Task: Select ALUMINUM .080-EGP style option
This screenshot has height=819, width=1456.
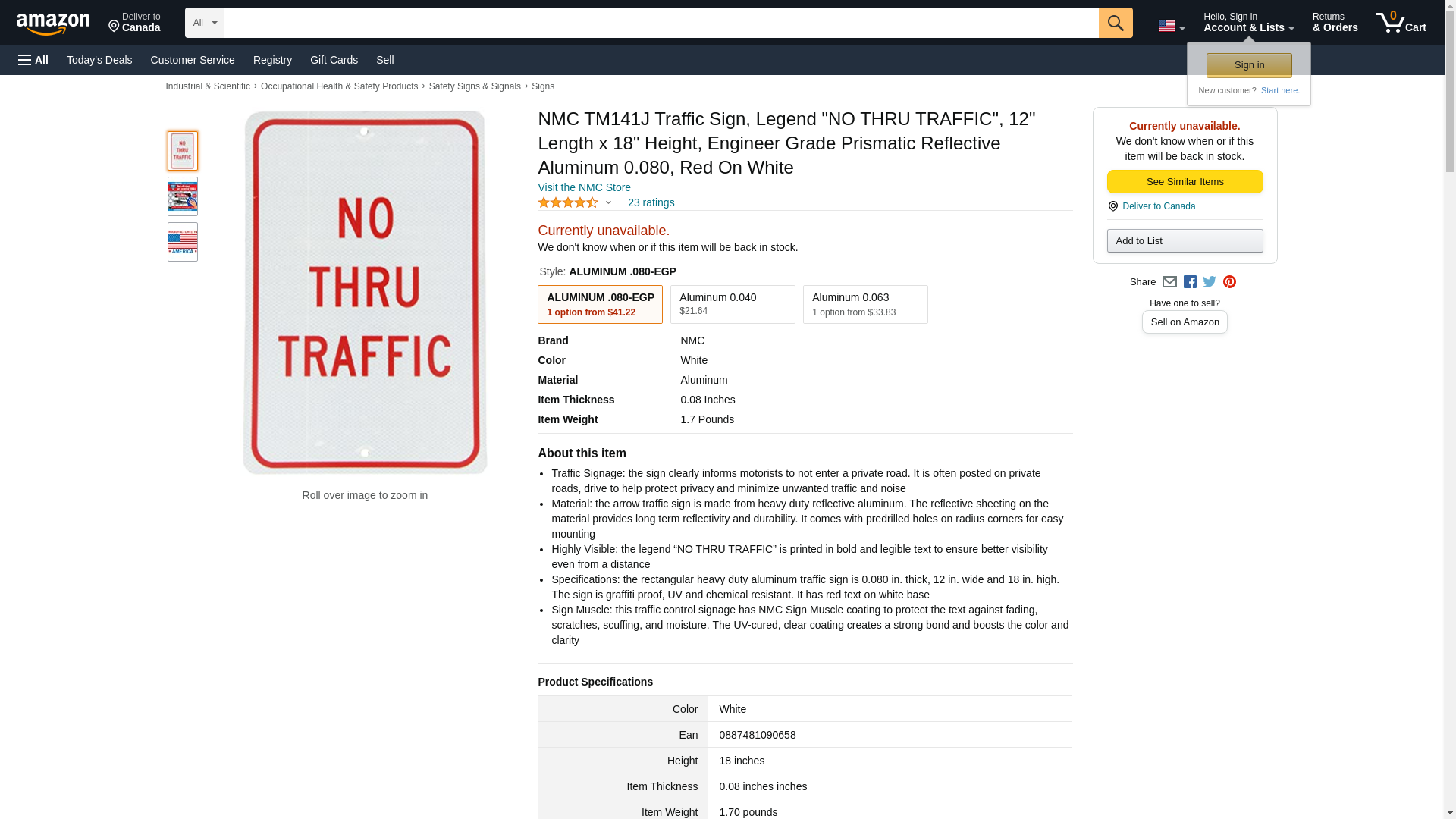Action: [600, 304]
